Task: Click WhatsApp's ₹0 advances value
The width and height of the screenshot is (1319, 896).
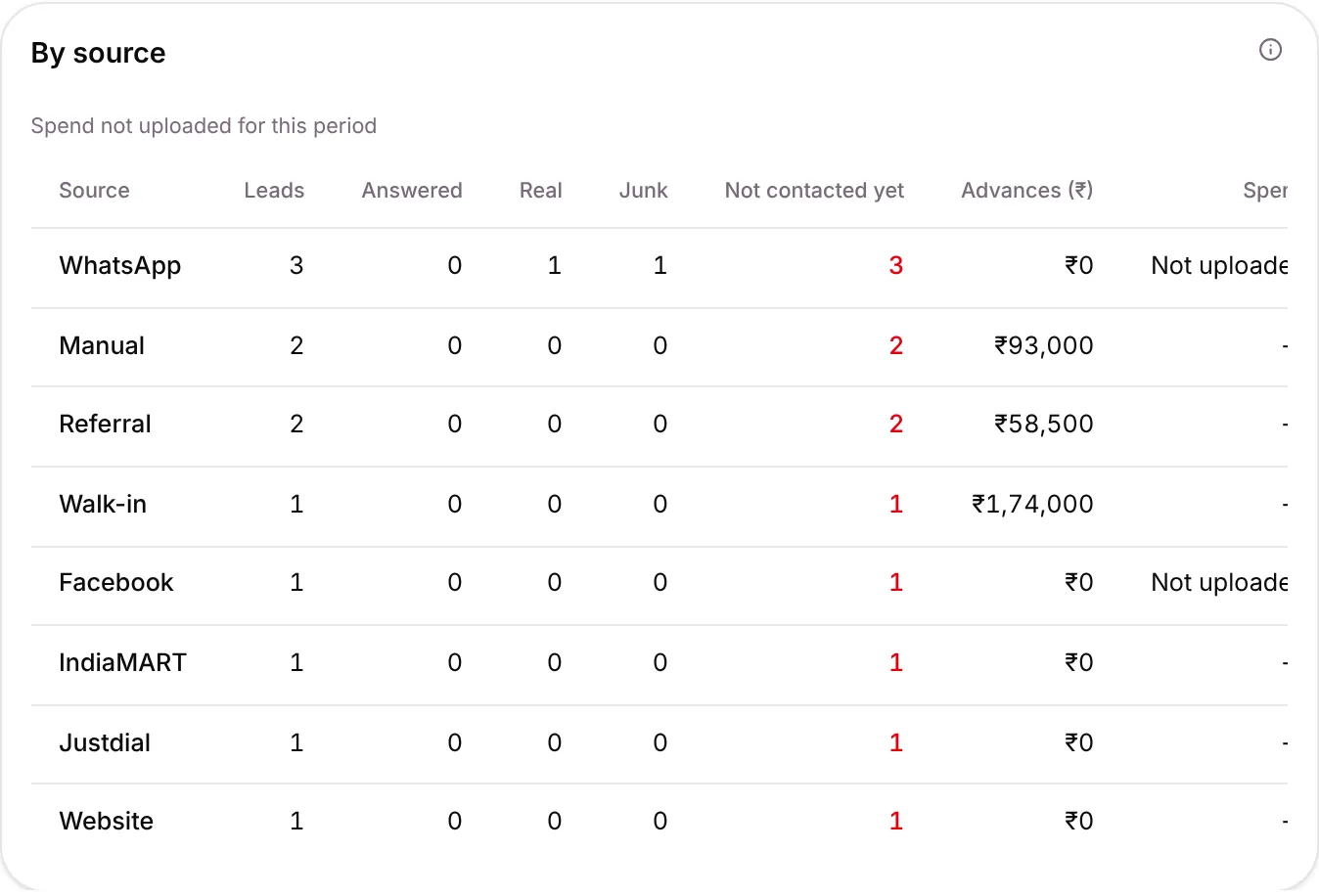Action: coord(1079,266)
